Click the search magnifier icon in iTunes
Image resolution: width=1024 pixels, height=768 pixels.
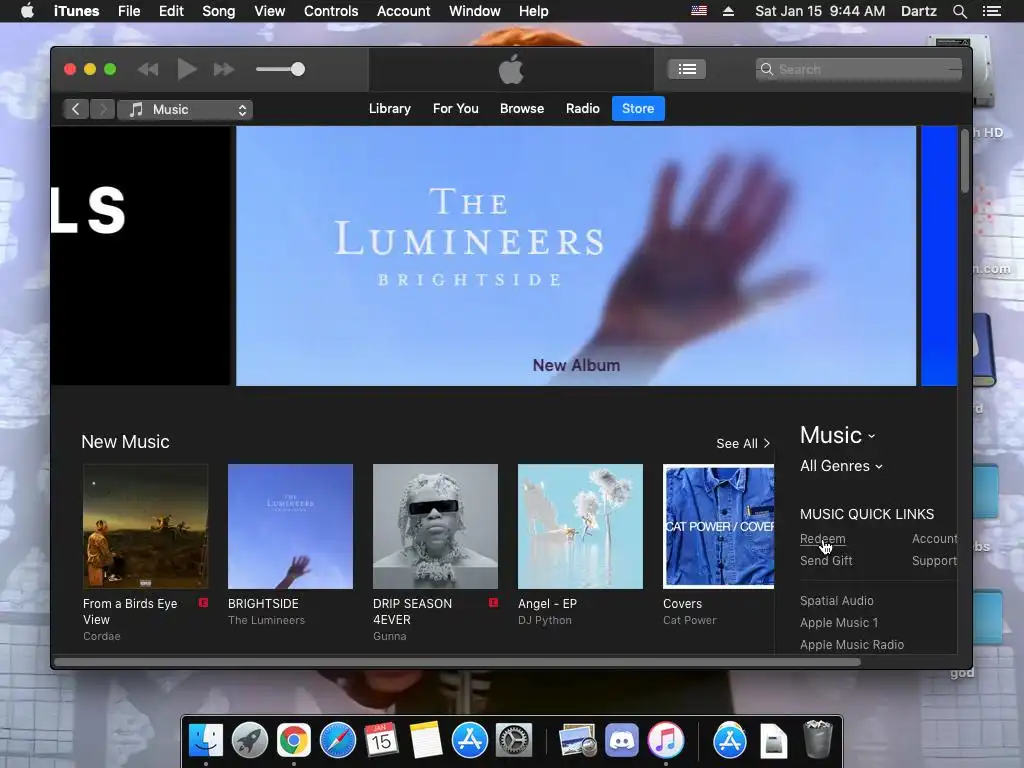click(x=767, y=69)
